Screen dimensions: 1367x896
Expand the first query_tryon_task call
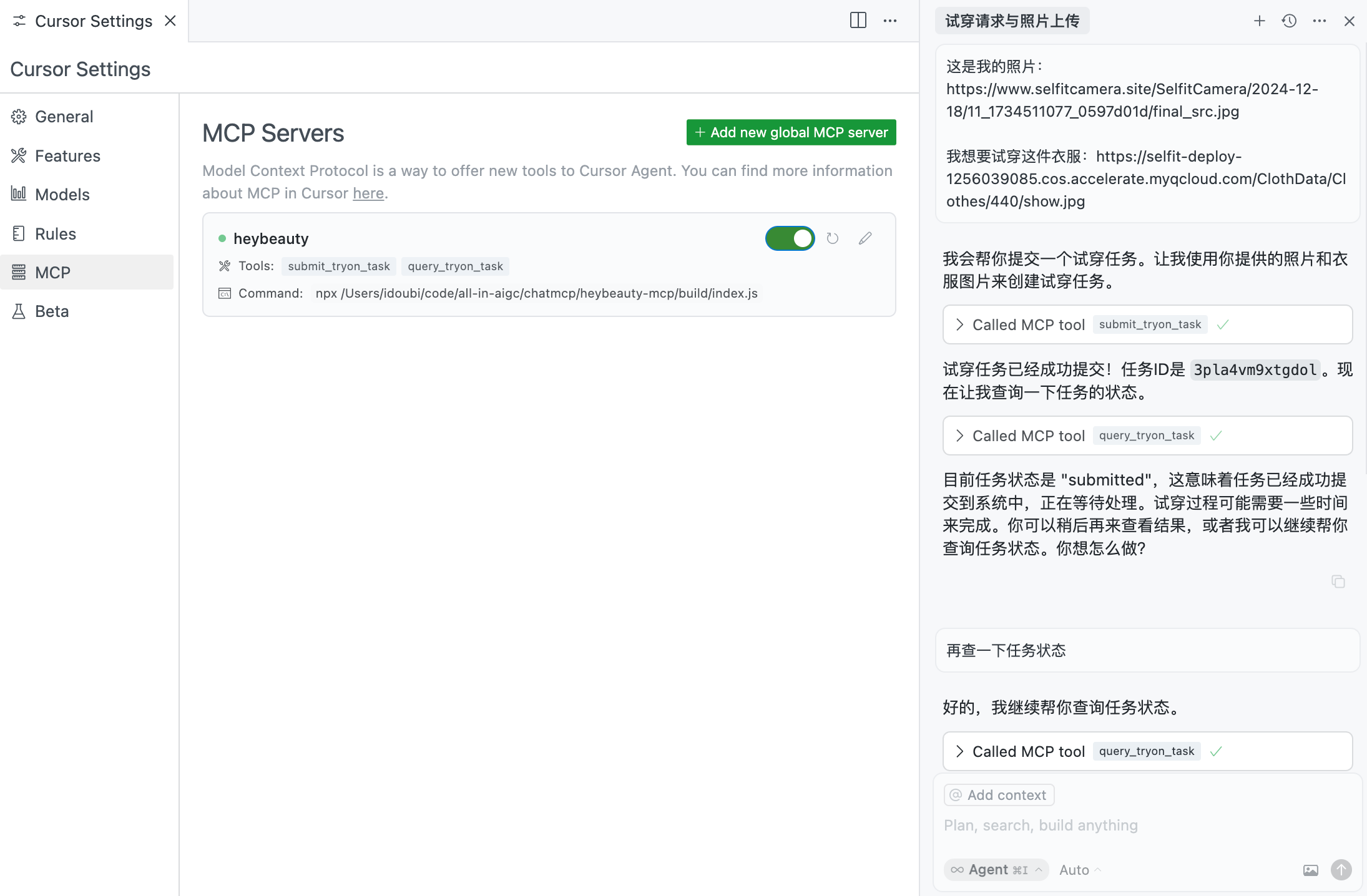[x=959, y=436]
